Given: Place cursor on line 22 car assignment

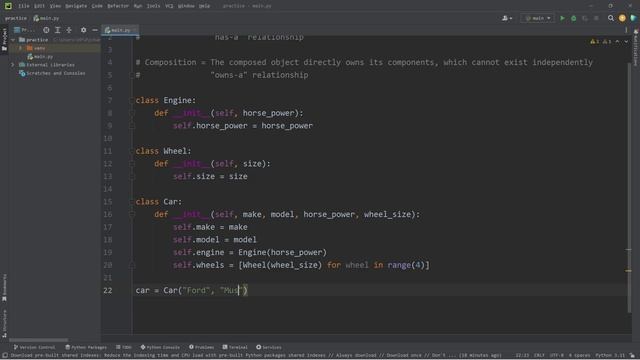Looking at the screenshot, I should (192, 291).
